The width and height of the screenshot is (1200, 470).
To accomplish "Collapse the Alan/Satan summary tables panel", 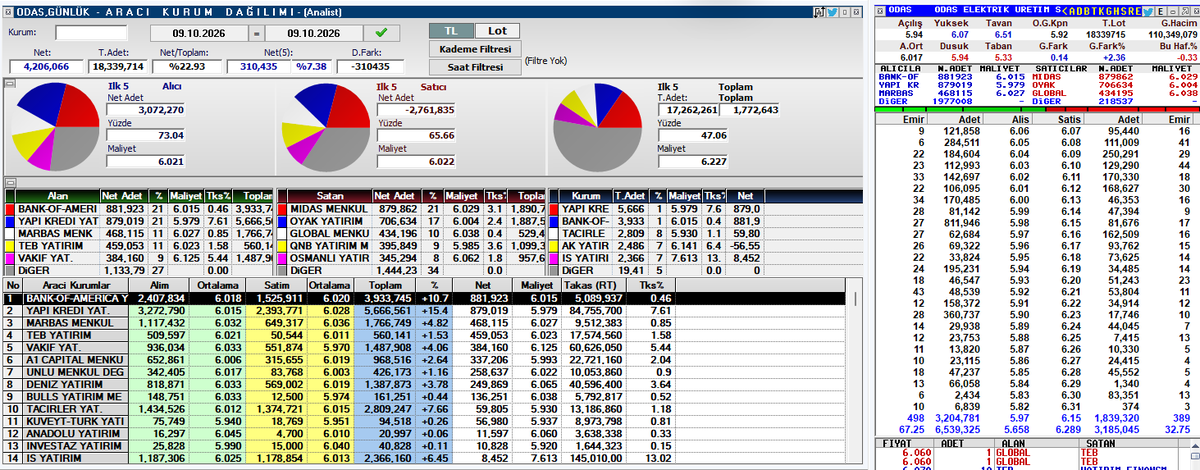I will tap(8, 182).
